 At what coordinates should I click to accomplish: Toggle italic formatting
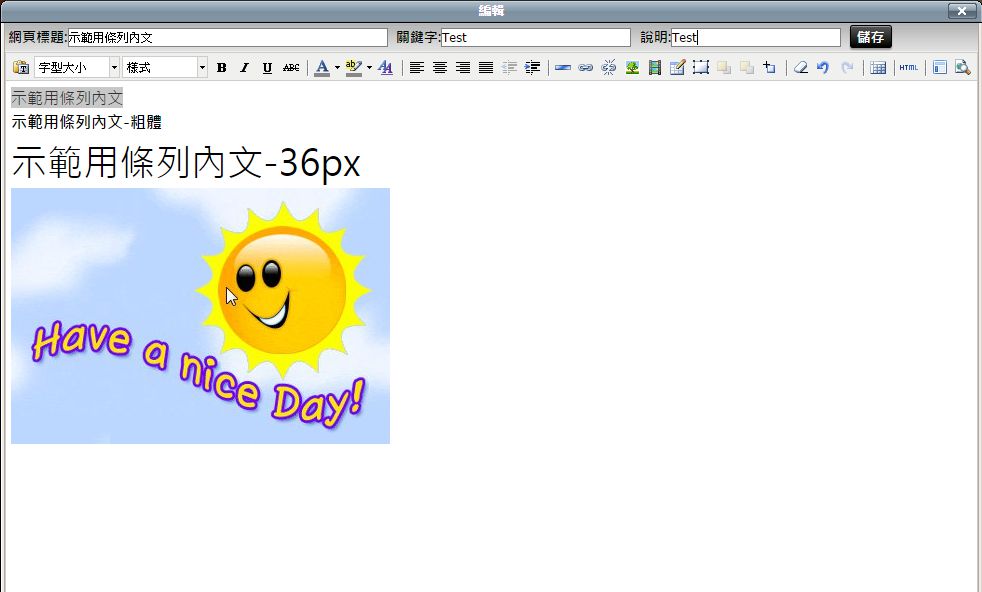pyautogui.click(x=243, y=68)
